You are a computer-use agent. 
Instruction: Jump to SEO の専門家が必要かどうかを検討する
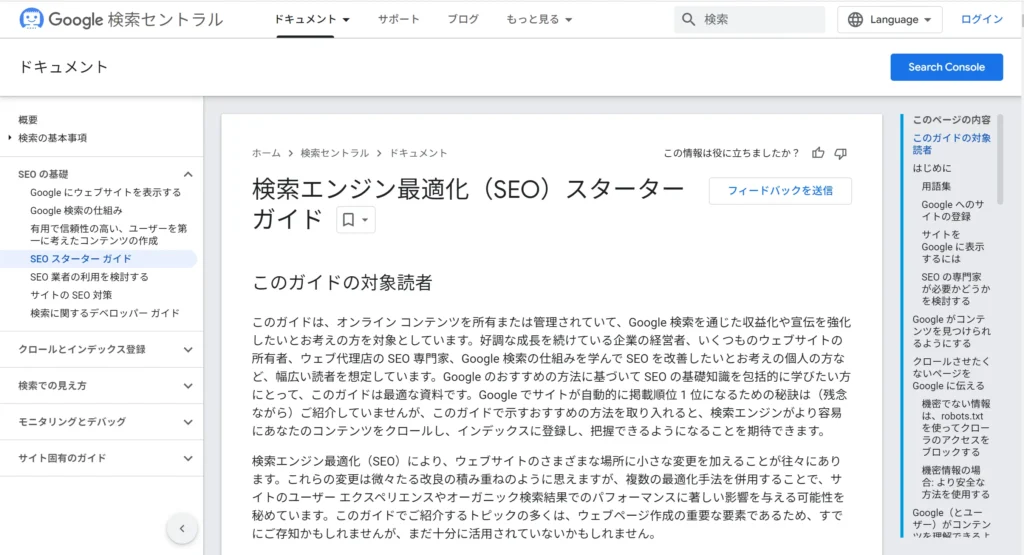click(955, 289)
